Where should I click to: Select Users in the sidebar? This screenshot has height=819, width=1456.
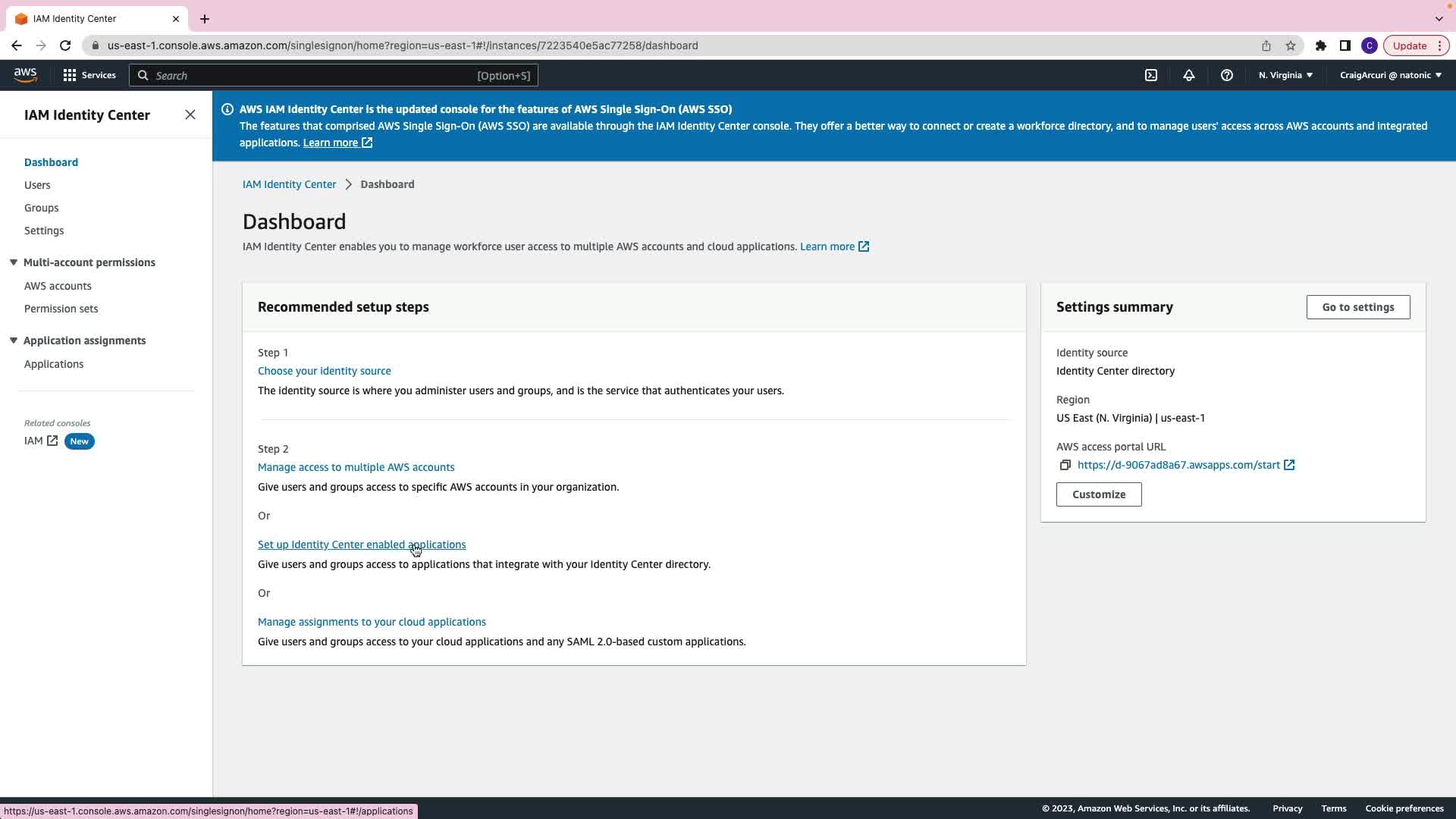(x=37, y=185)
